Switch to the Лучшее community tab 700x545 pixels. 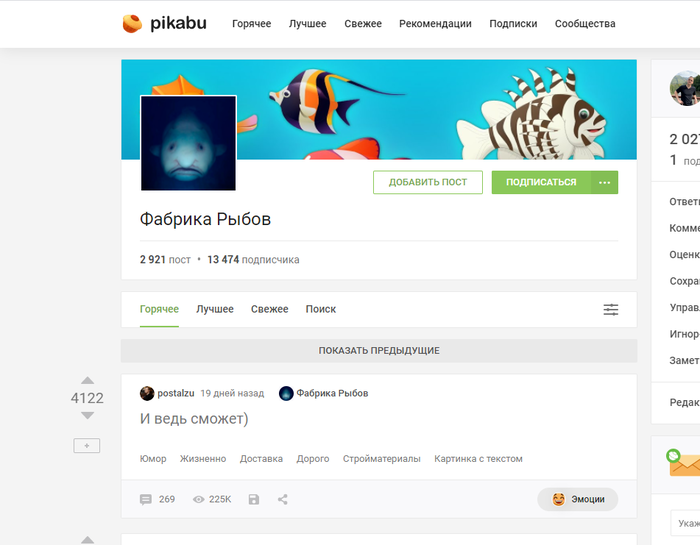tap(215, 309)
